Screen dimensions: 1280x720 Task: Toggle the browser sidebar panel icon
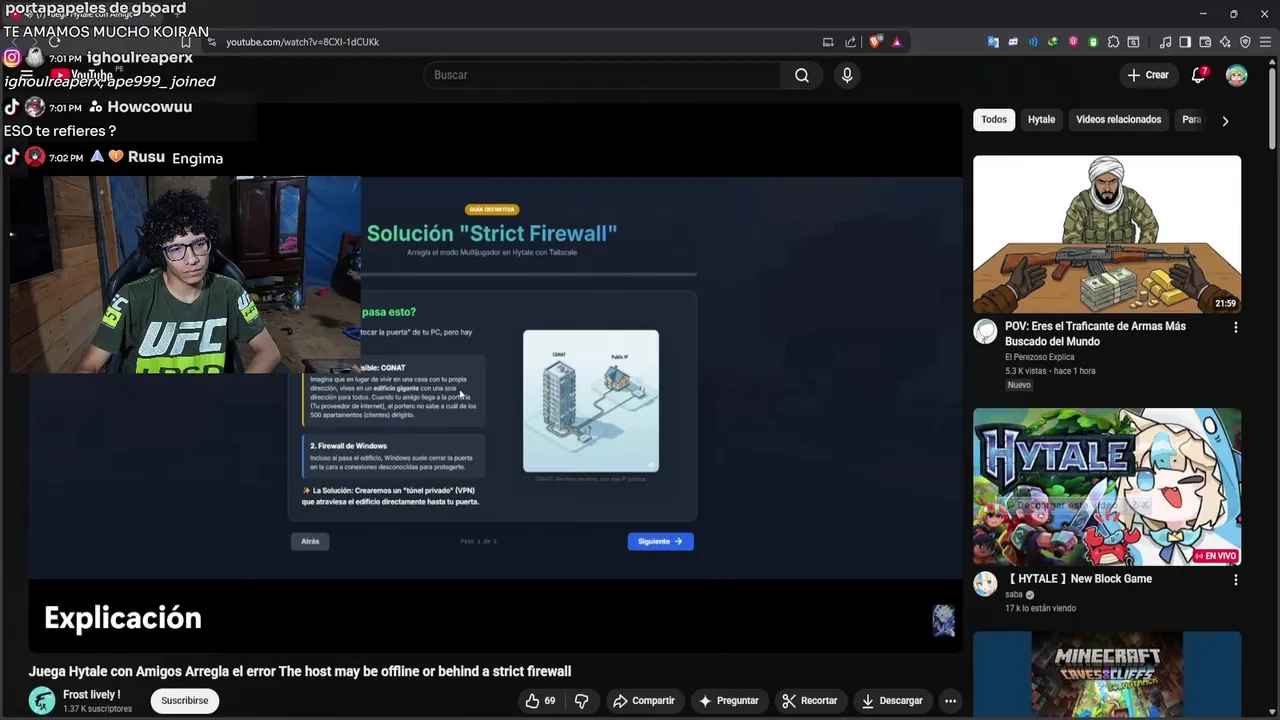(x=1185, y=42)
